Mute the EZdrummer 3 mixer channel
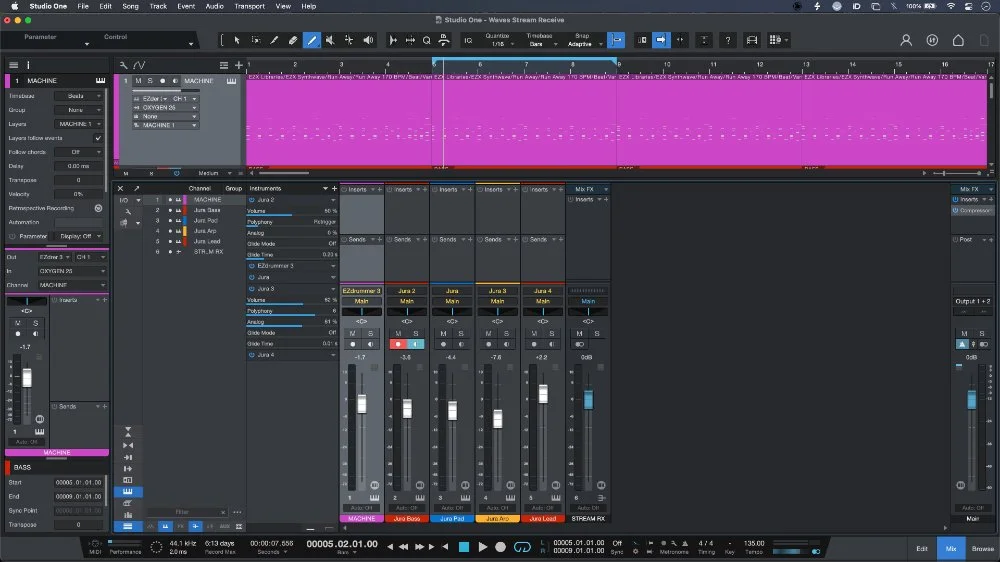1000x562 pixels. (x=352, y=334)
